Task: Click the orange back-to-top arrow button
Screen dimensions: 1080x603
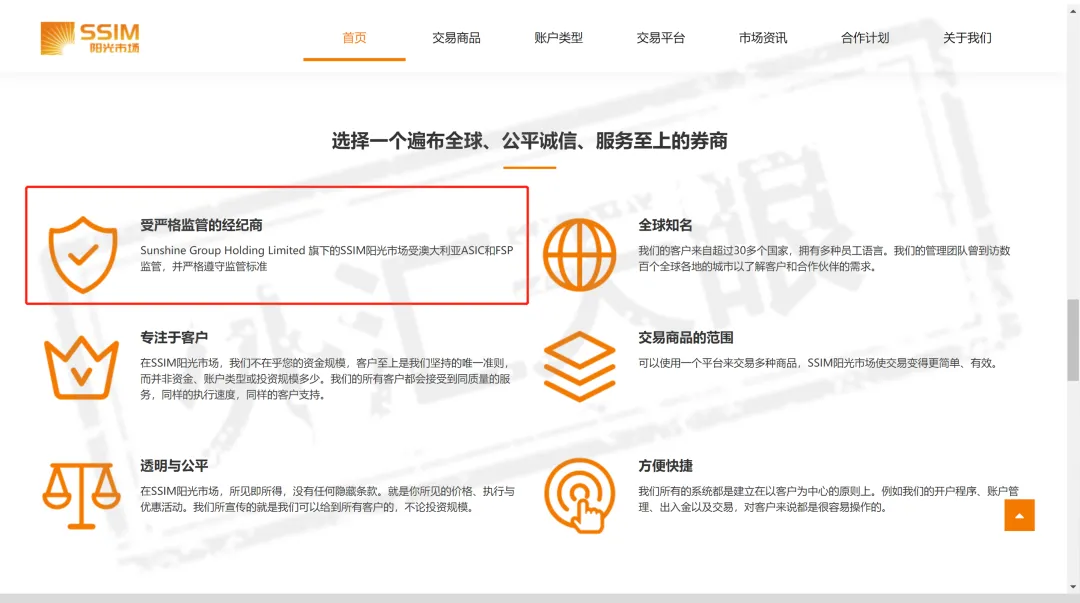Action: point(1019,515)
